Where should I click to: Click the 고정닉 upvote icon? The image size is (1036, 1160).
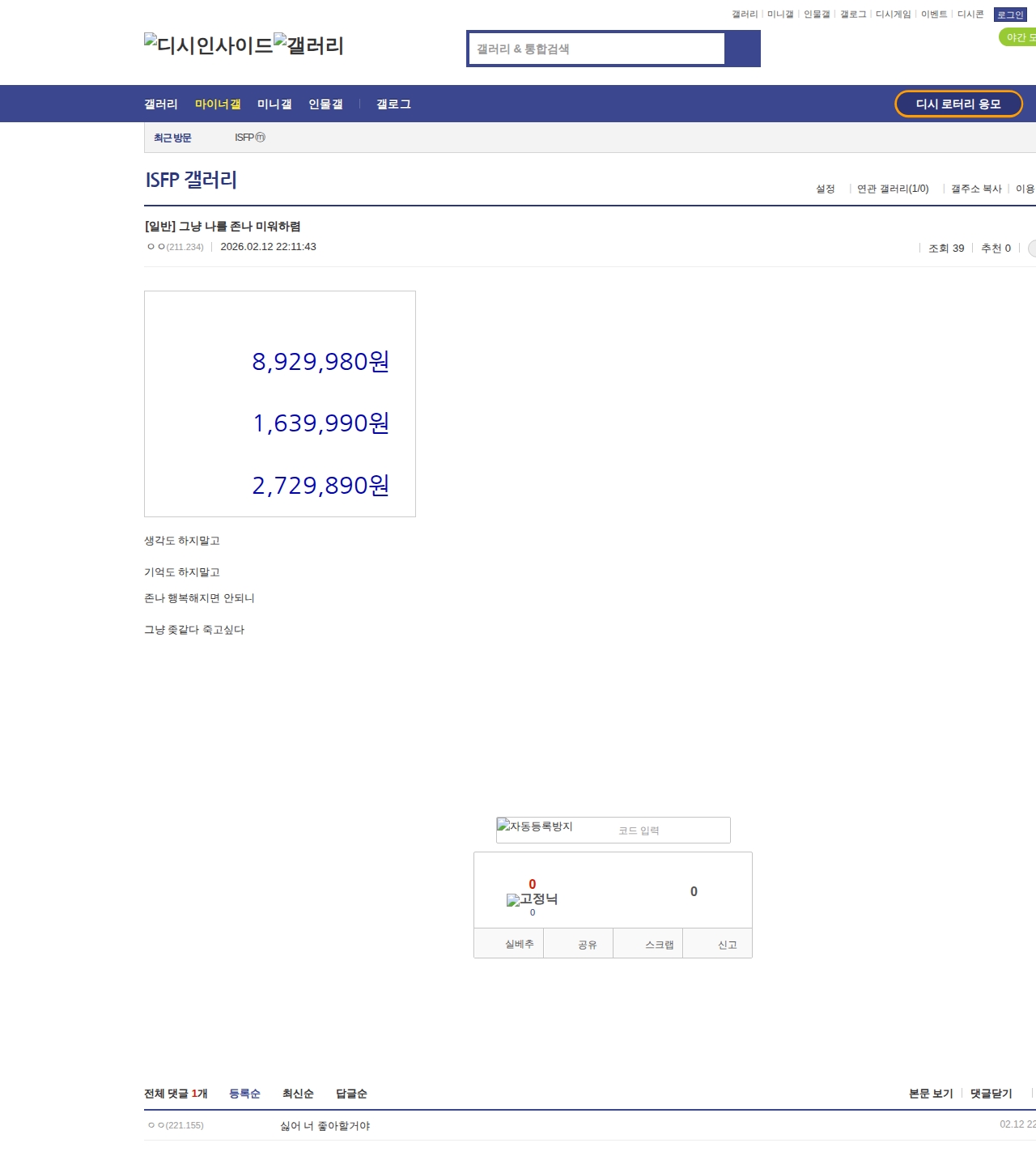click(532, 899)
